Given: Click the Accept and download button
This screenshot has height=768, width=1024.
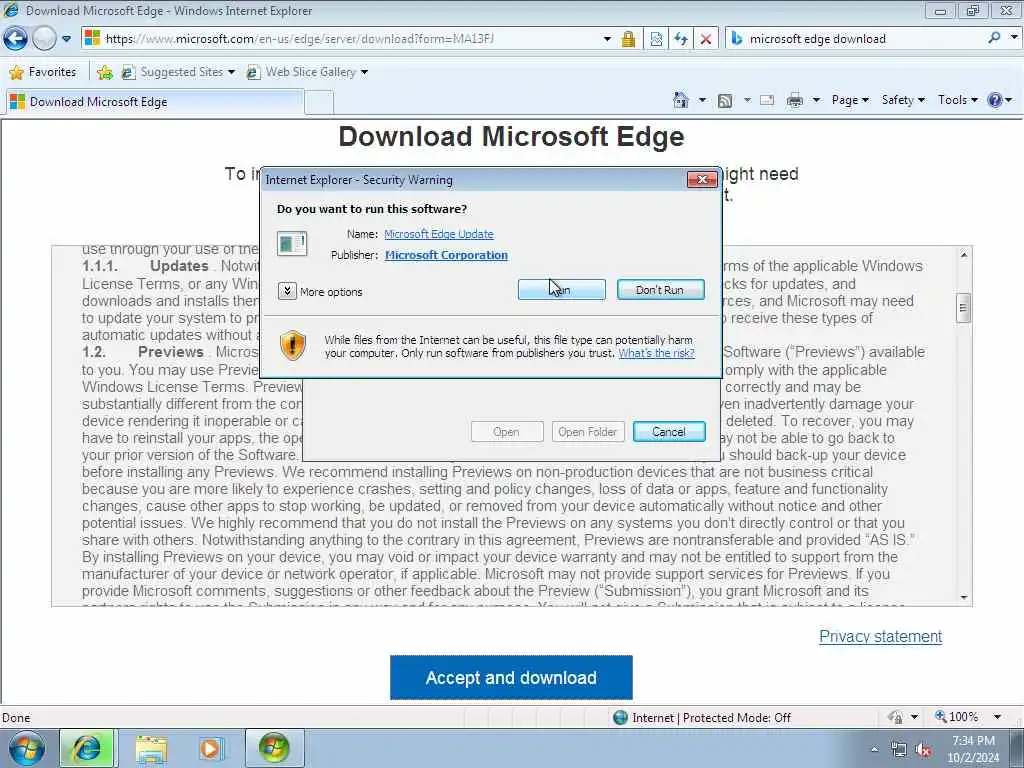Looking at the screenshot, I should pos(511,678).
